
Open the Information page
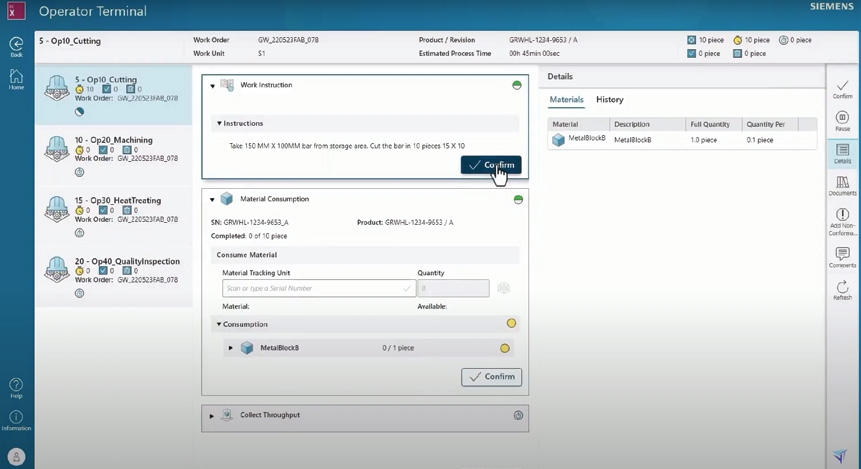click(16, 421)
